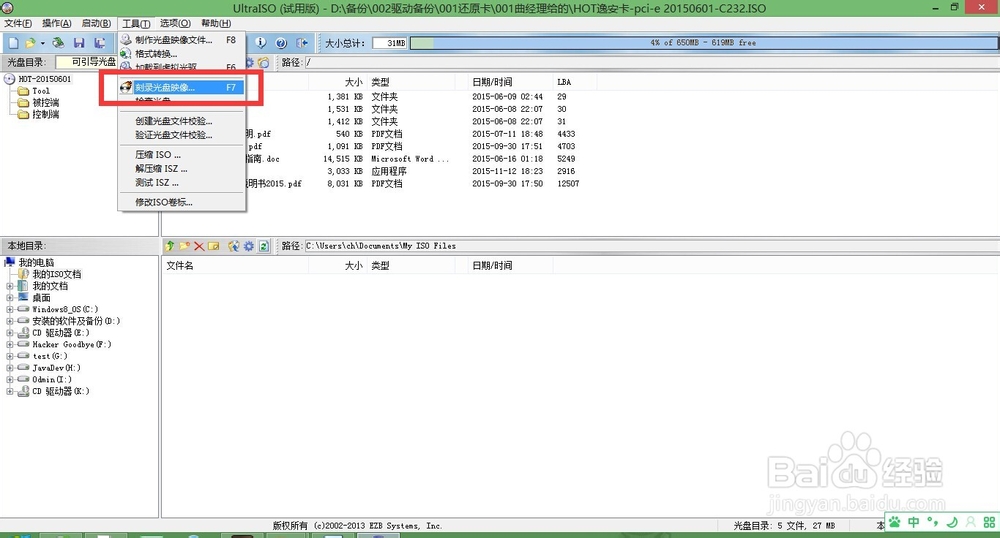
Task: Select 压缩 ISO ... menu entry
Action: (181, 155)
